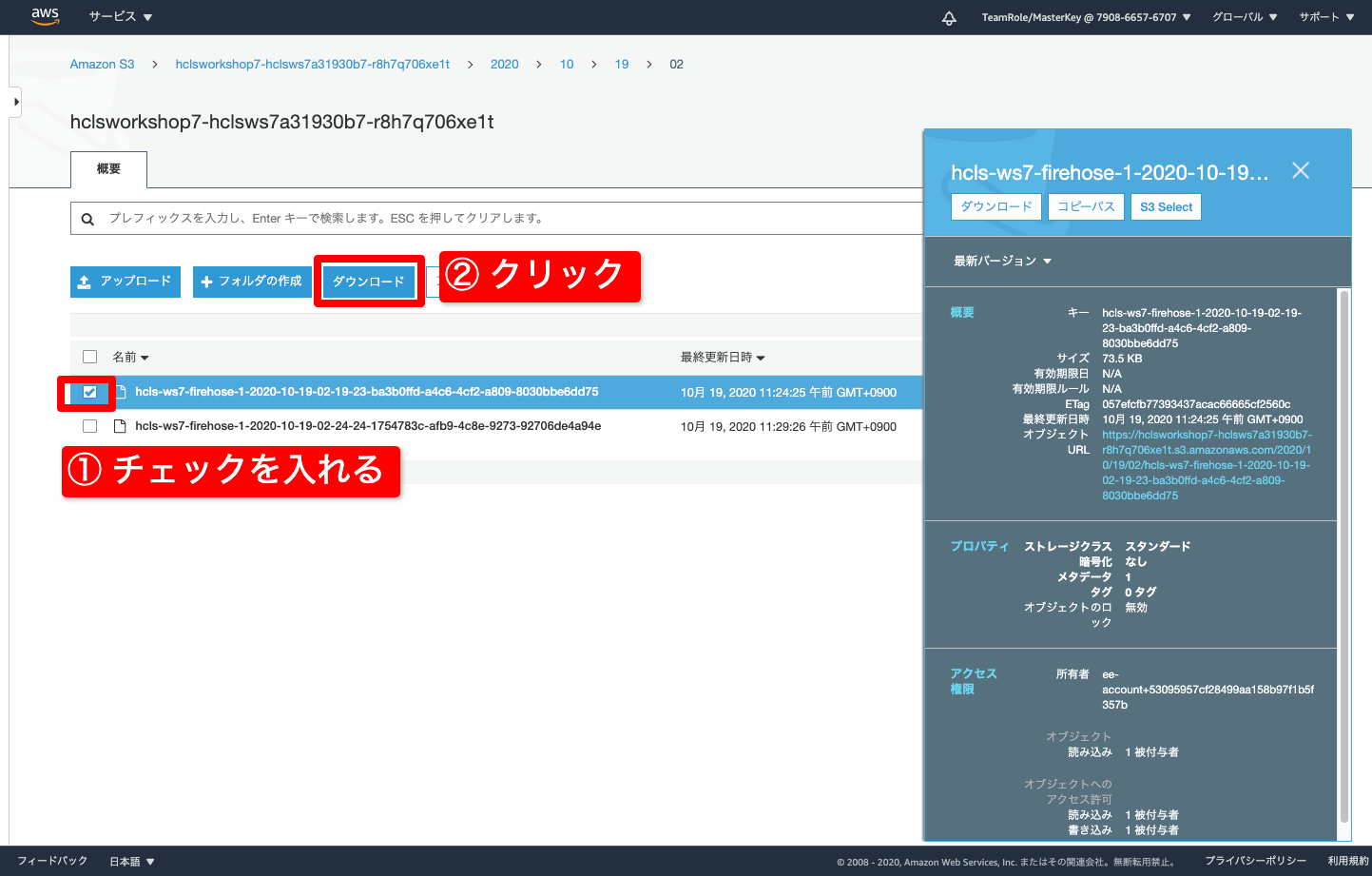The width and height of the screenshot is (1372, 876).
Task: Open object name ending 92706de4a94e
Action: point(368,426)
